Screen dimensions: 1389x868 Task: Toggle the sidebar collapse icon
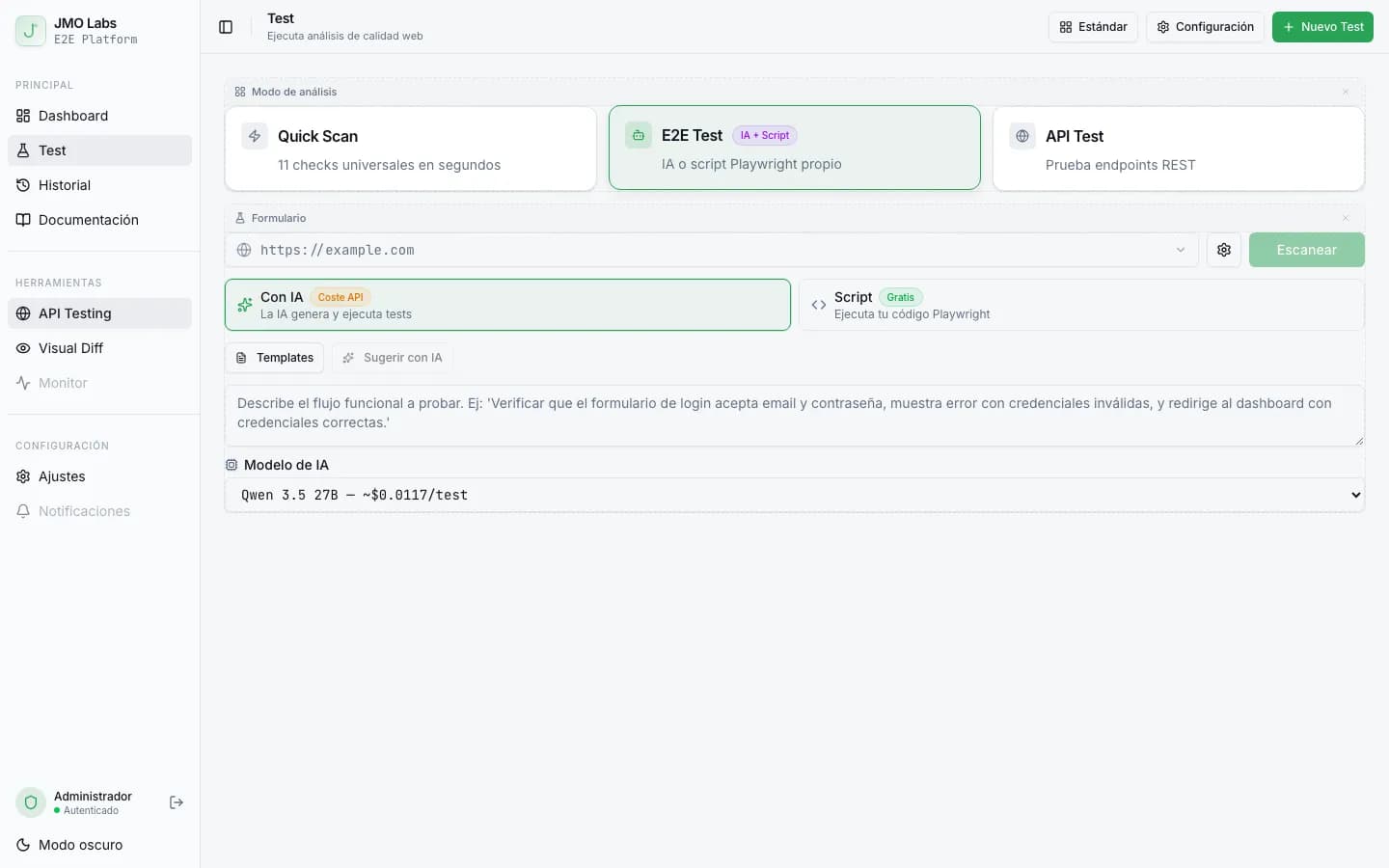pos(226,27)
